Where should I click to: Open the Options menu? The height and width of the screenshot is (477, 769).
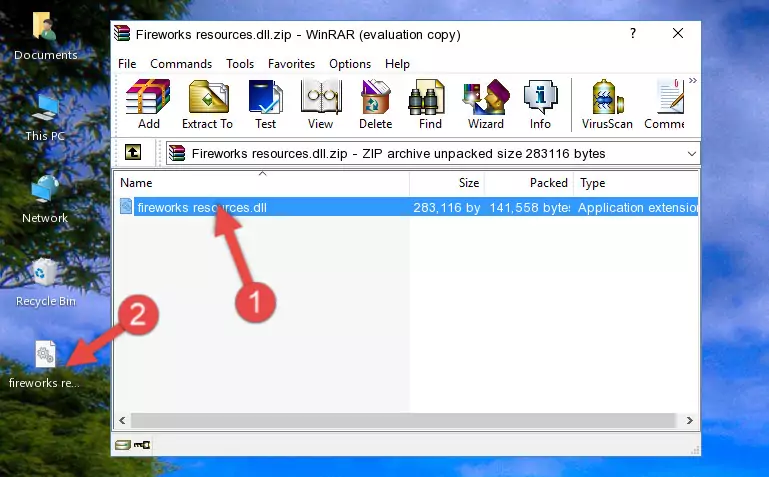[x=350, y=64]
